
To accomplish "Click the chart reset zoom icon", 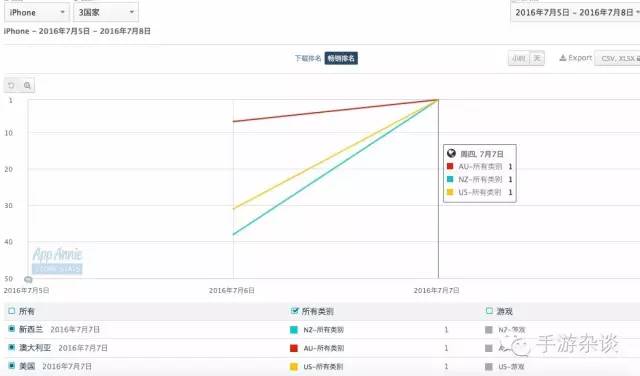I will tap(11, 85).
